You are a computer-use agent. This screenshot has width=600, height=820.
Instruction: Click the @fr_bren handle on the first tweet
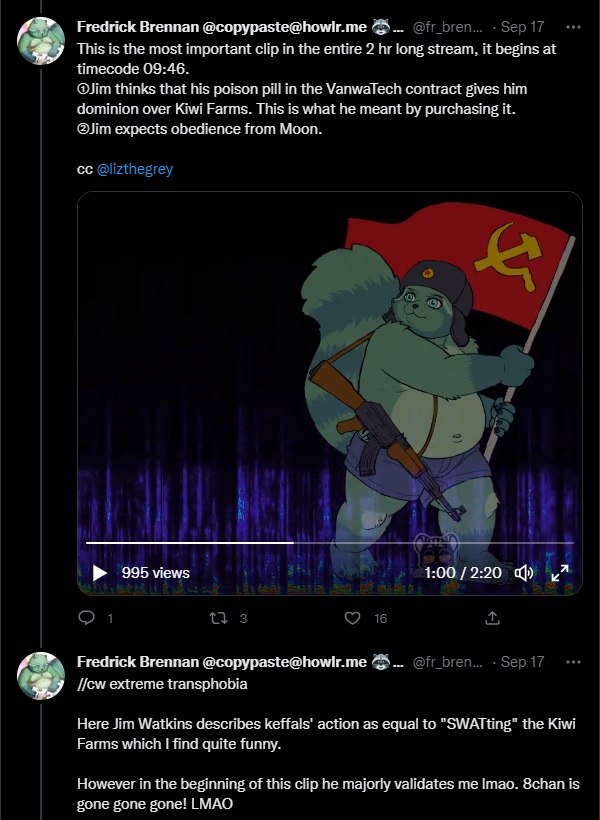[447, 27]
